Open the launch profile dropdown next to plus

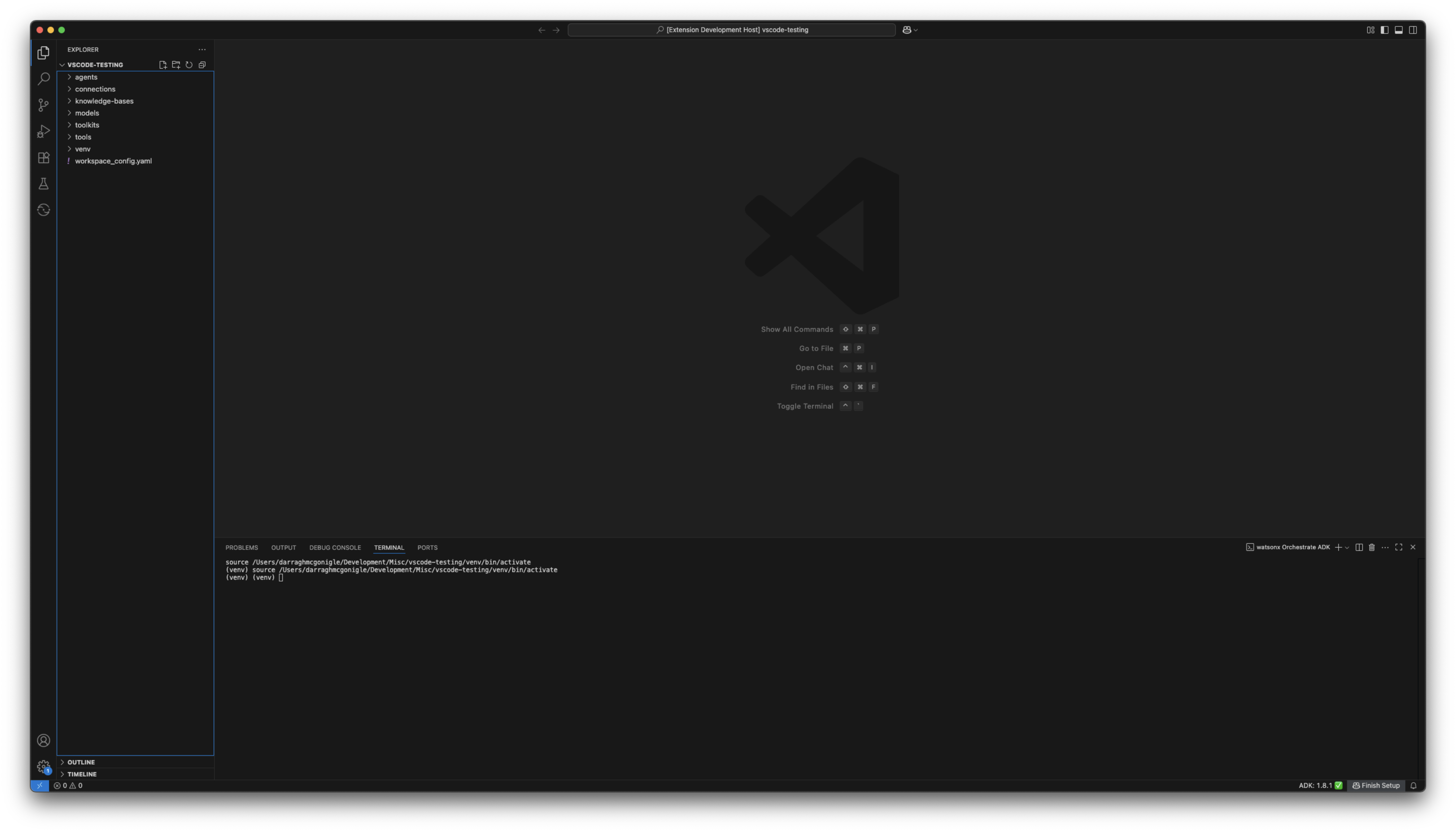1347,547
